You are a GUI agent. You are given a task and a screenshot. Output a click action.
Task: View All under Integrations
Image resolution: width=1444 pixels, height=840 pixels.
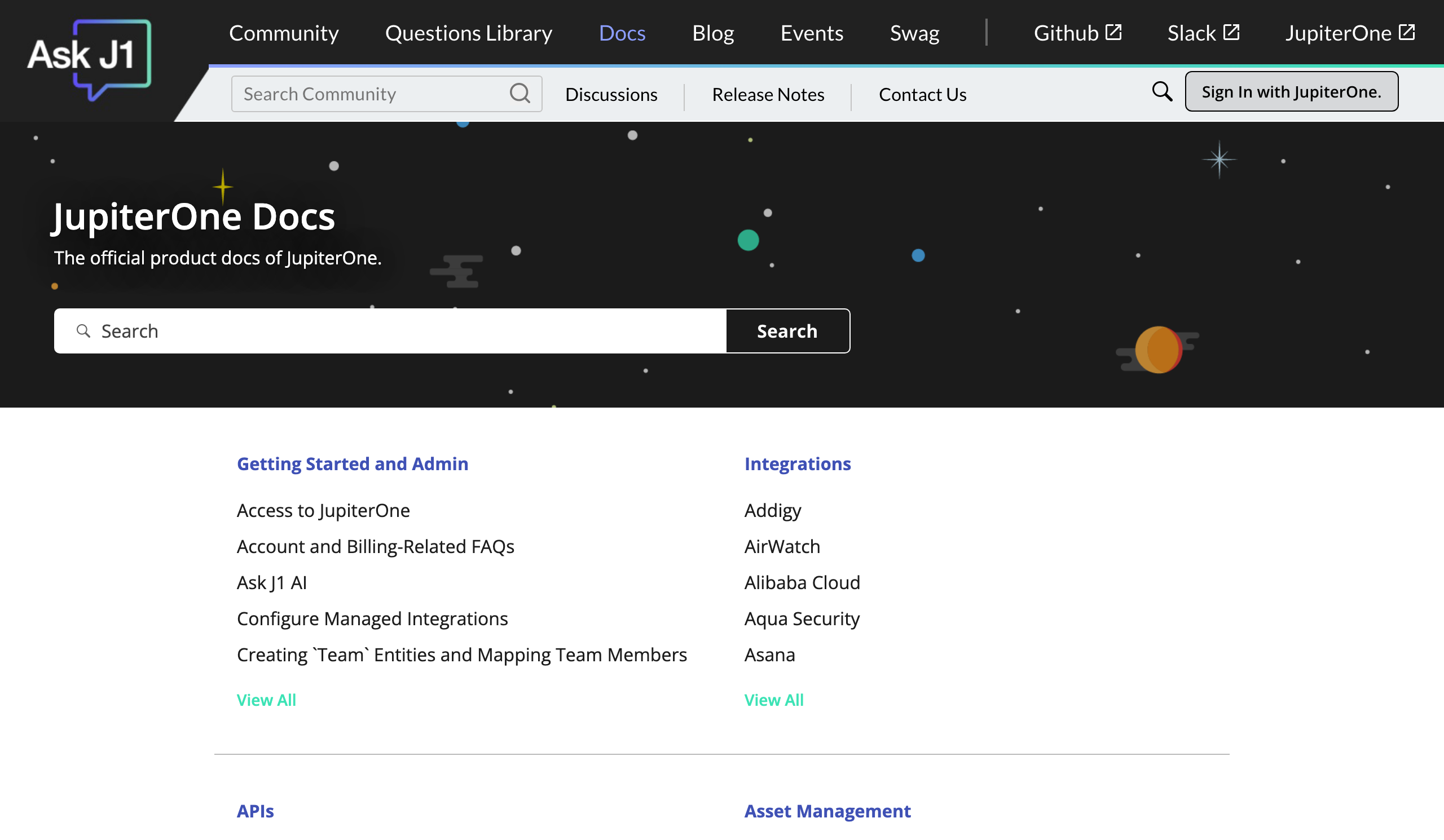(x=774, y=700)
